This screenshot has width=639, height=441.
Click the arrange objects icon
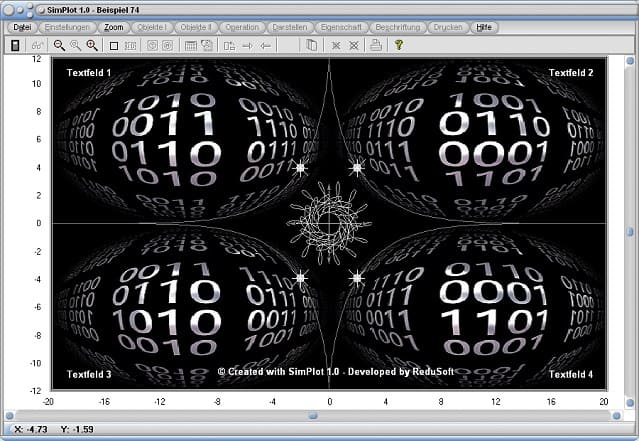click(x=229, y=46)
